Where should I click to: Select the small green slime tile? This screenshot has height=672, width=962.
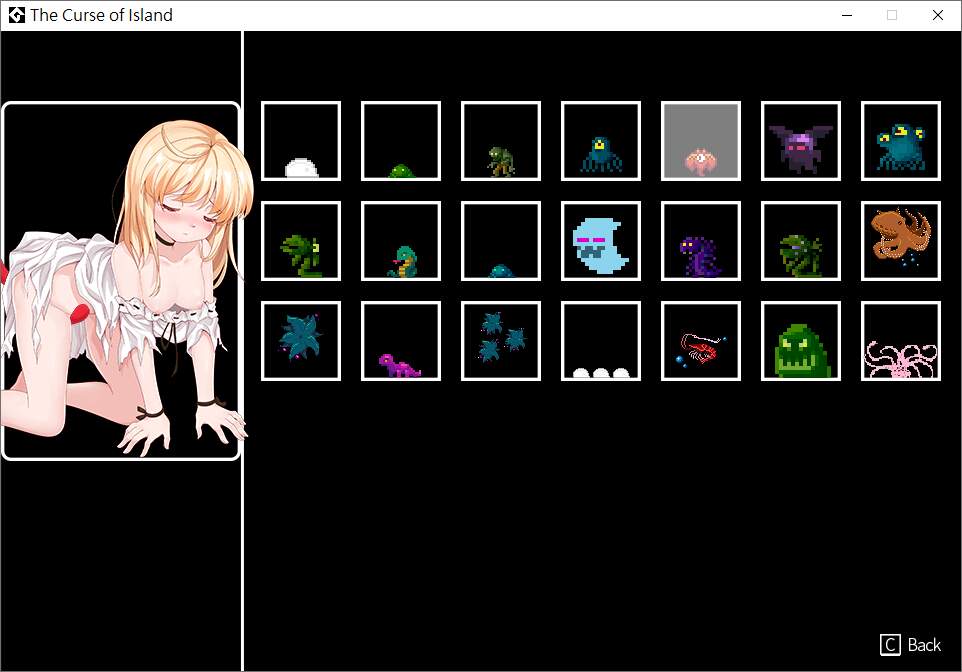point(401,141)
